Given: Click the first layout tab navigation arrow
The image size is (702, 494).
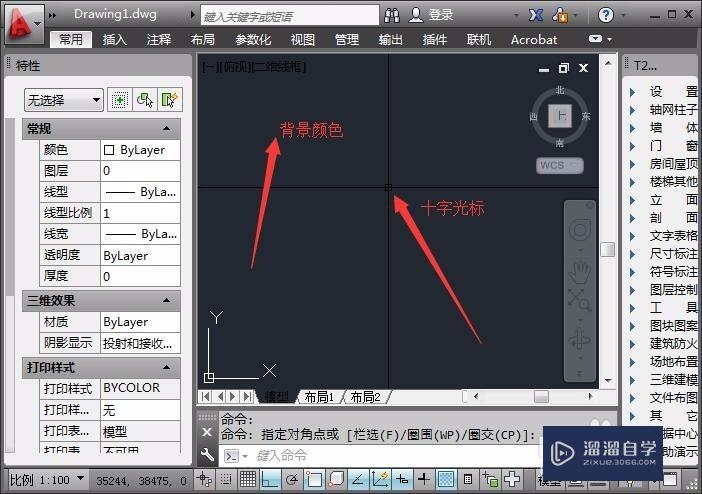Looking at the screenshot, I should tap(205, 396).
